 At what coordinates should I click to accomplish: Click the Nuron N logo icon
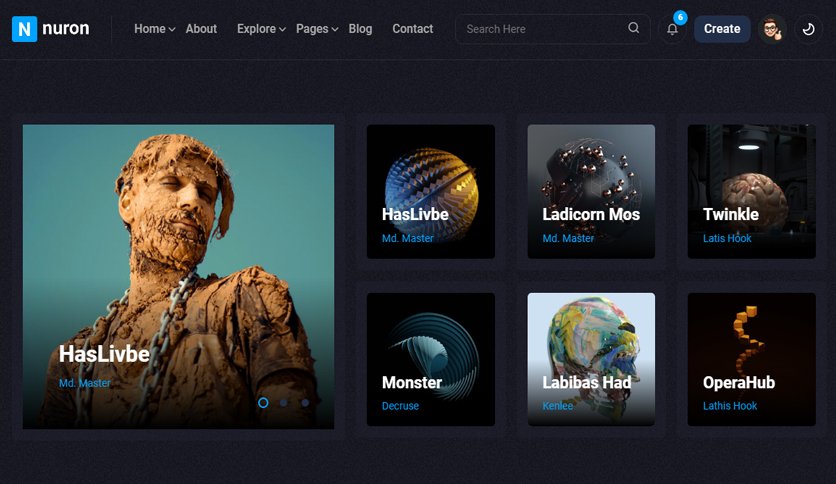[25, 29]
